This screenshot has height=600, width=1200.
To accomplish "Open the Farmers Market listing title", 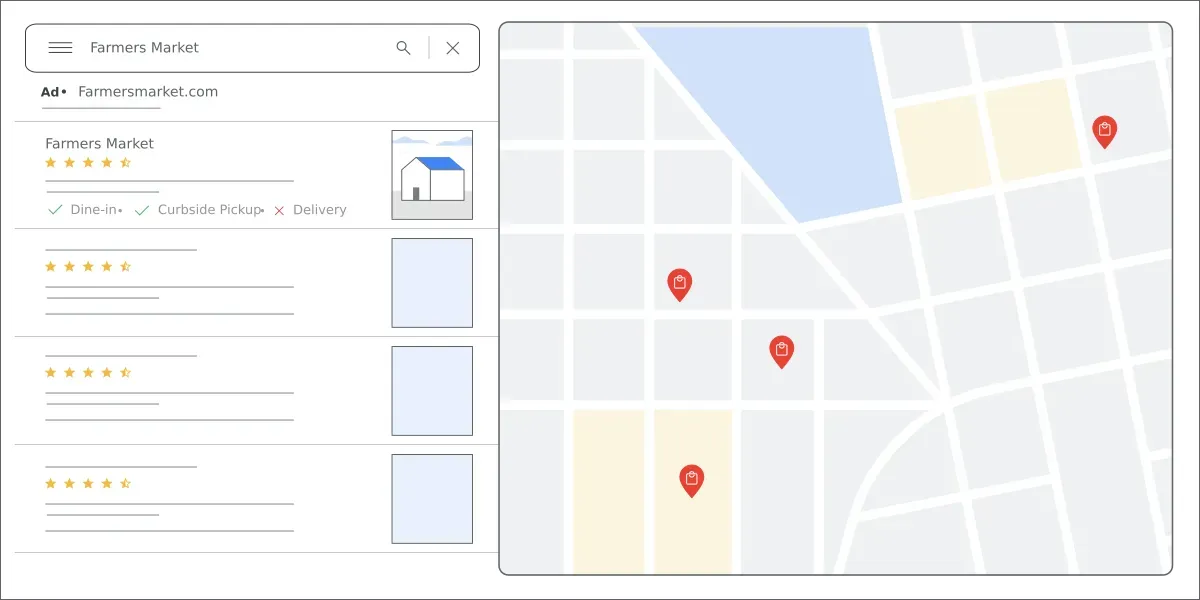I will [x=99, y=143].
